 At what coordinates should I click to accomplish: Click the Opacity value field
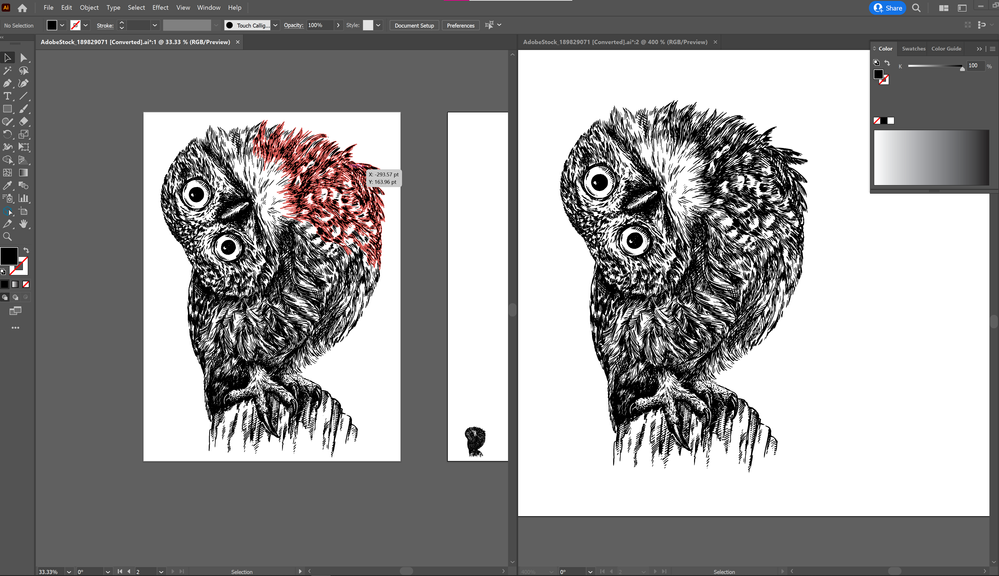[x=319, y=25]
